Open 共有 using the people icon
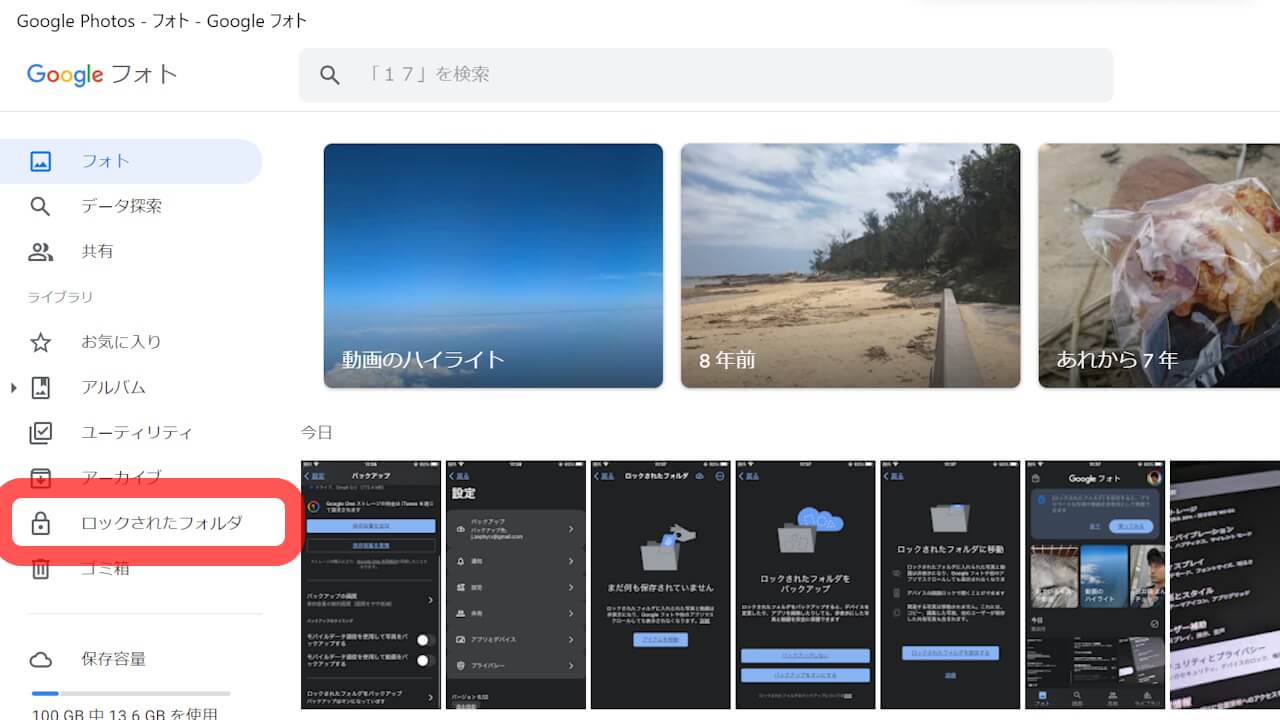Image resolution: width=1280 pixels, height=720 pixels. (x=40, y=251)
